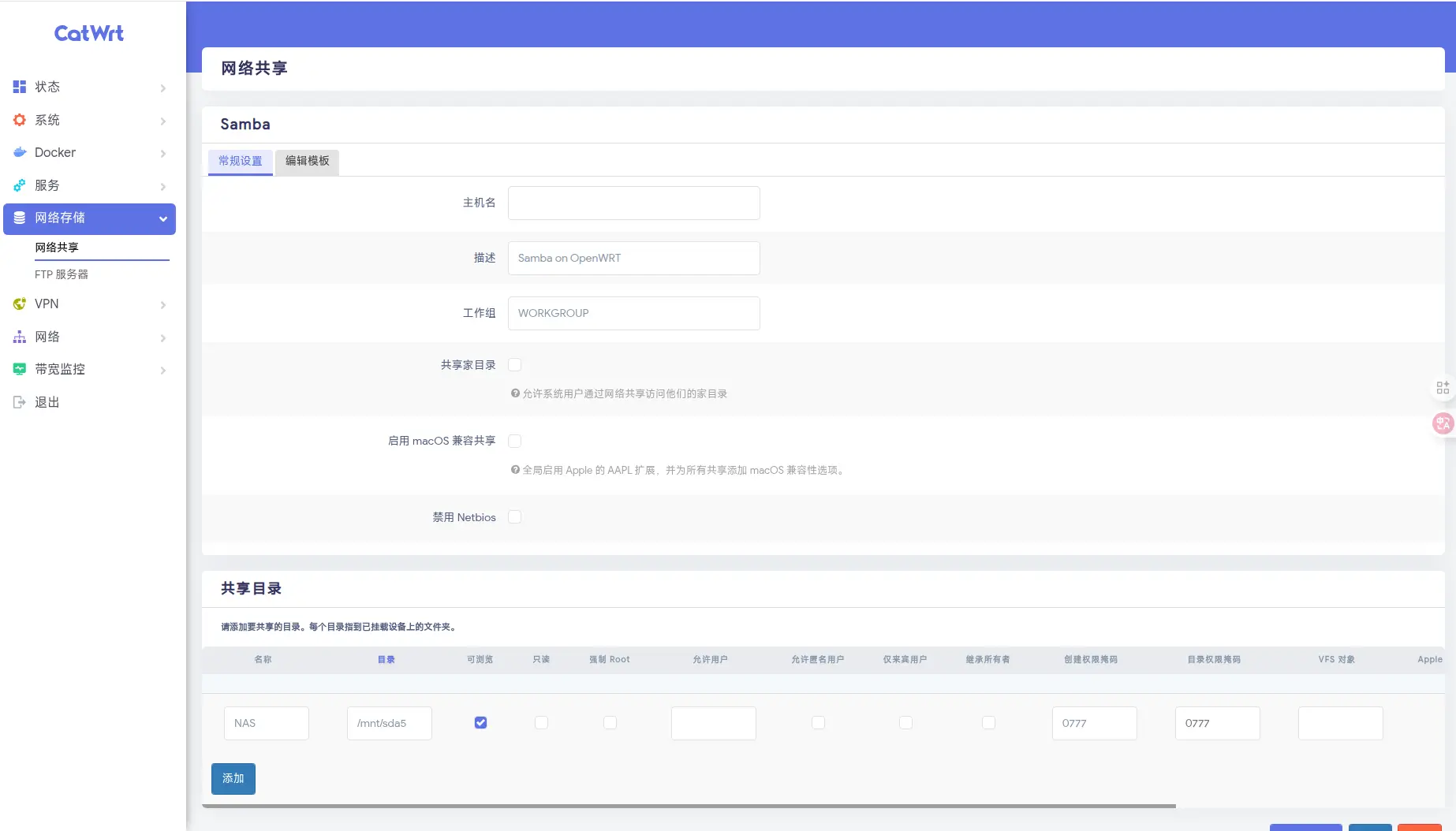Expand the 带宽监控 menu chevron
The width and height of the screenshot is (1456, 831).
[x=163, y=370]
